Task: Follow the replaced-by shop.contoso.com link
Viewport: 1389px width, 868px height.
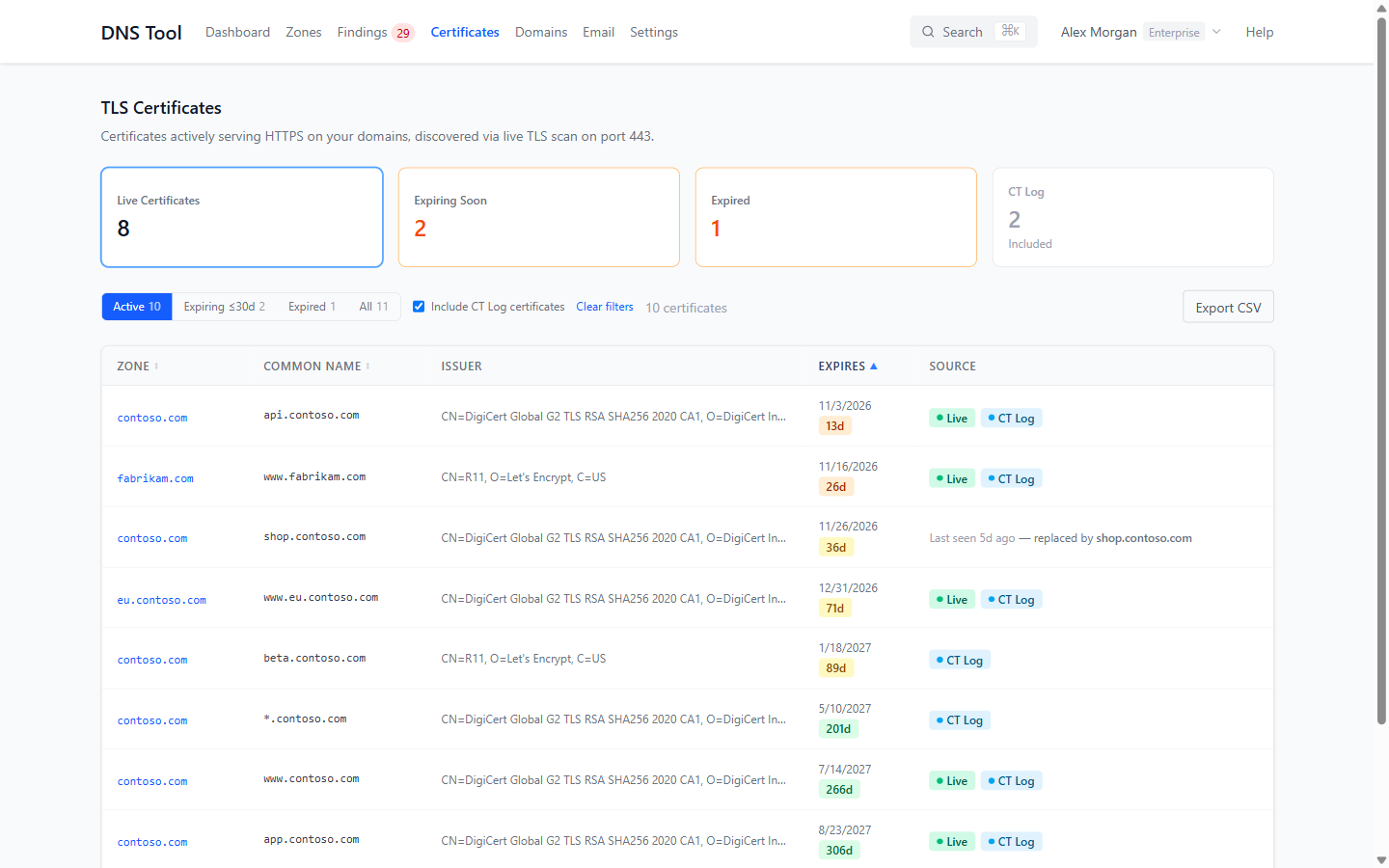Action: [x=1144, y=538]
